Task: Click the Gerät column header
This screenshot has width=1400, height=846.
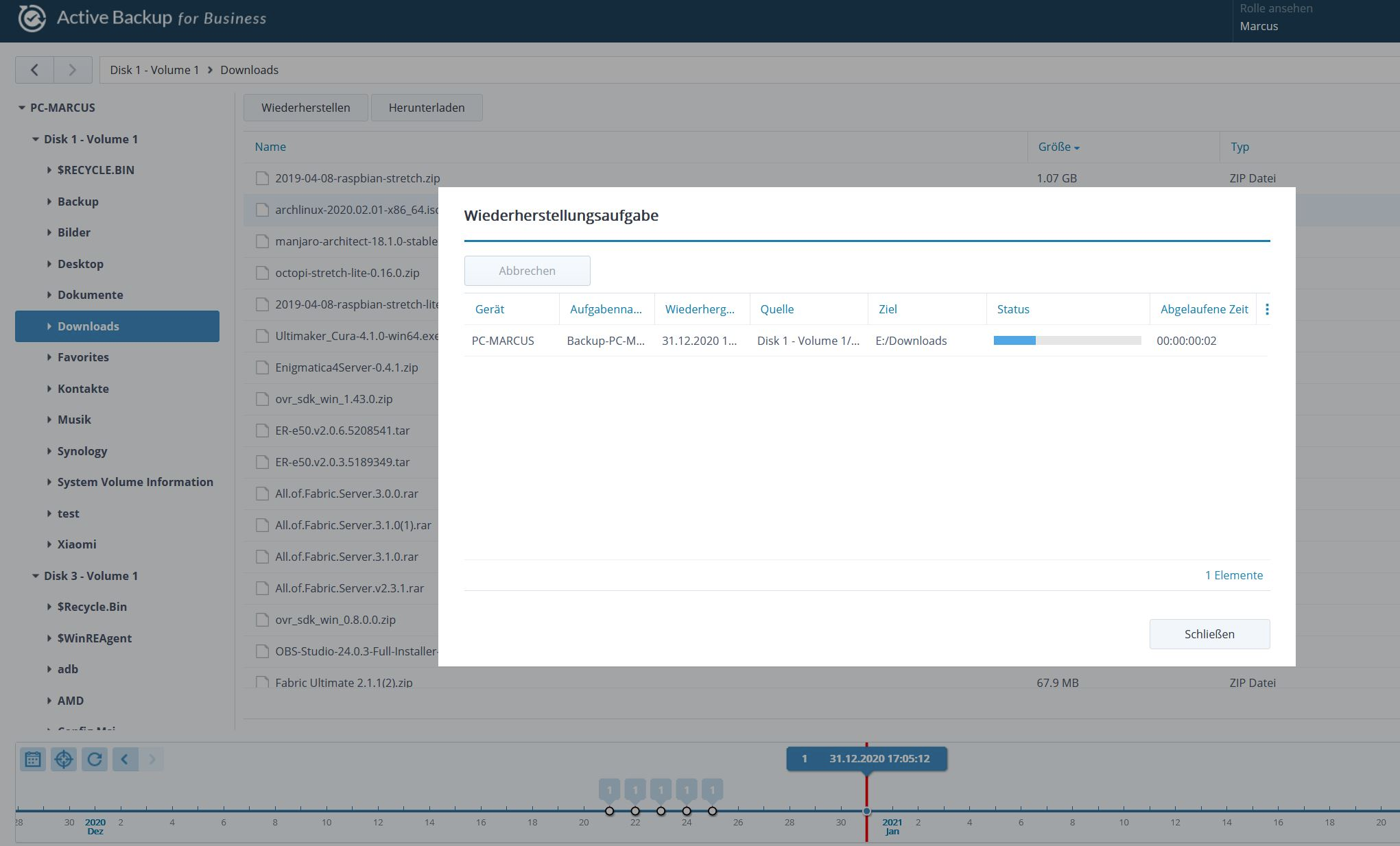Action: tap(490, 309)
